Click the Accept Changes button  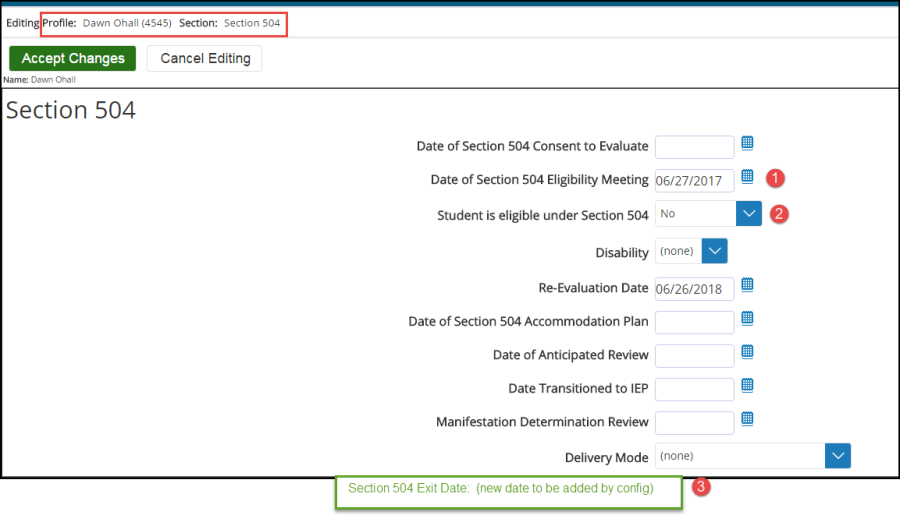point(73,58)
